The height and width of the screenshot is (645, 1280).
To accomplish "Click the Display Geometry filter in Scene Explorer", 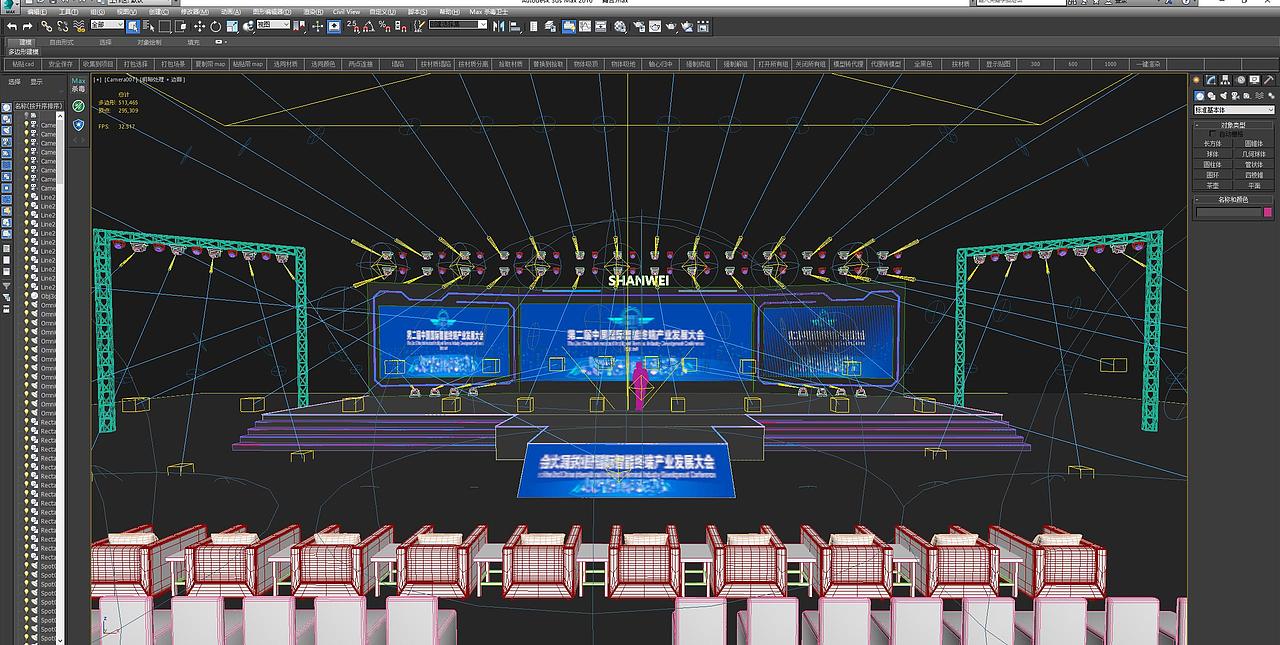I will pyautogui.click(x=6, y=107).
